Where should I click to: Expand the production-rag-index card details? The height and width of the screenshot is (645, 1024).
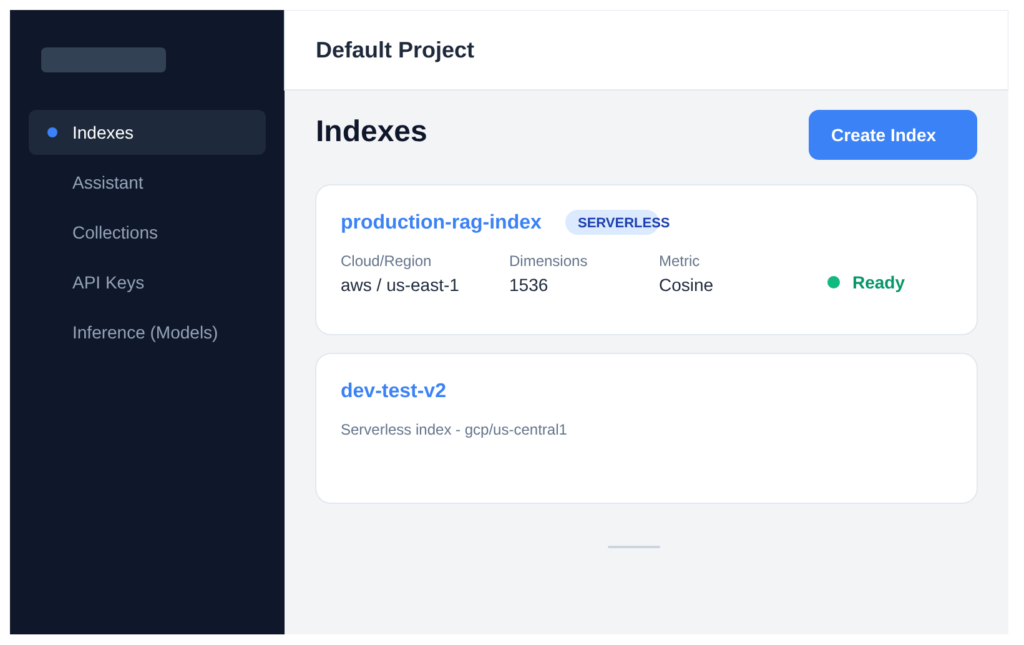pos(646,259)
